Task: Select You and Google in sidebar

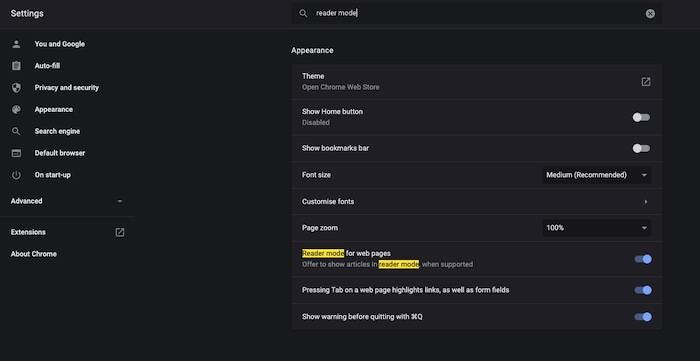Action: pos(59,44)
